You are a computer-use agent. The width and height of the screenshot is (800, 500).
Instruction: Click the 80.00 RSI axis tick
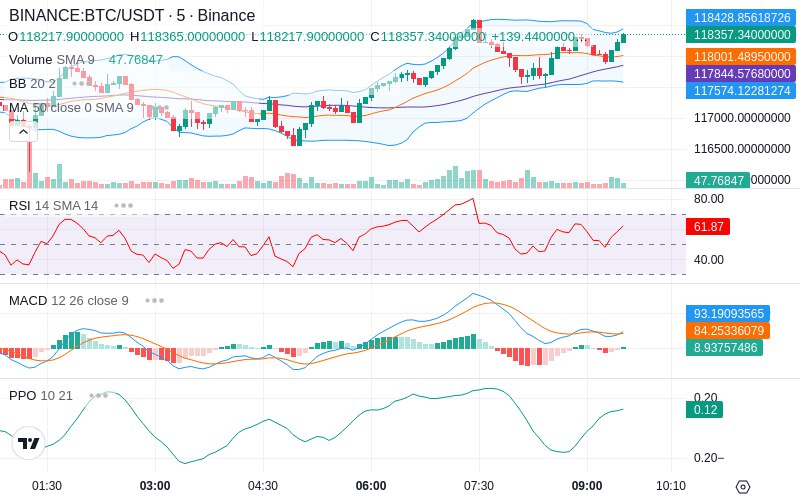tap(709, 199)
